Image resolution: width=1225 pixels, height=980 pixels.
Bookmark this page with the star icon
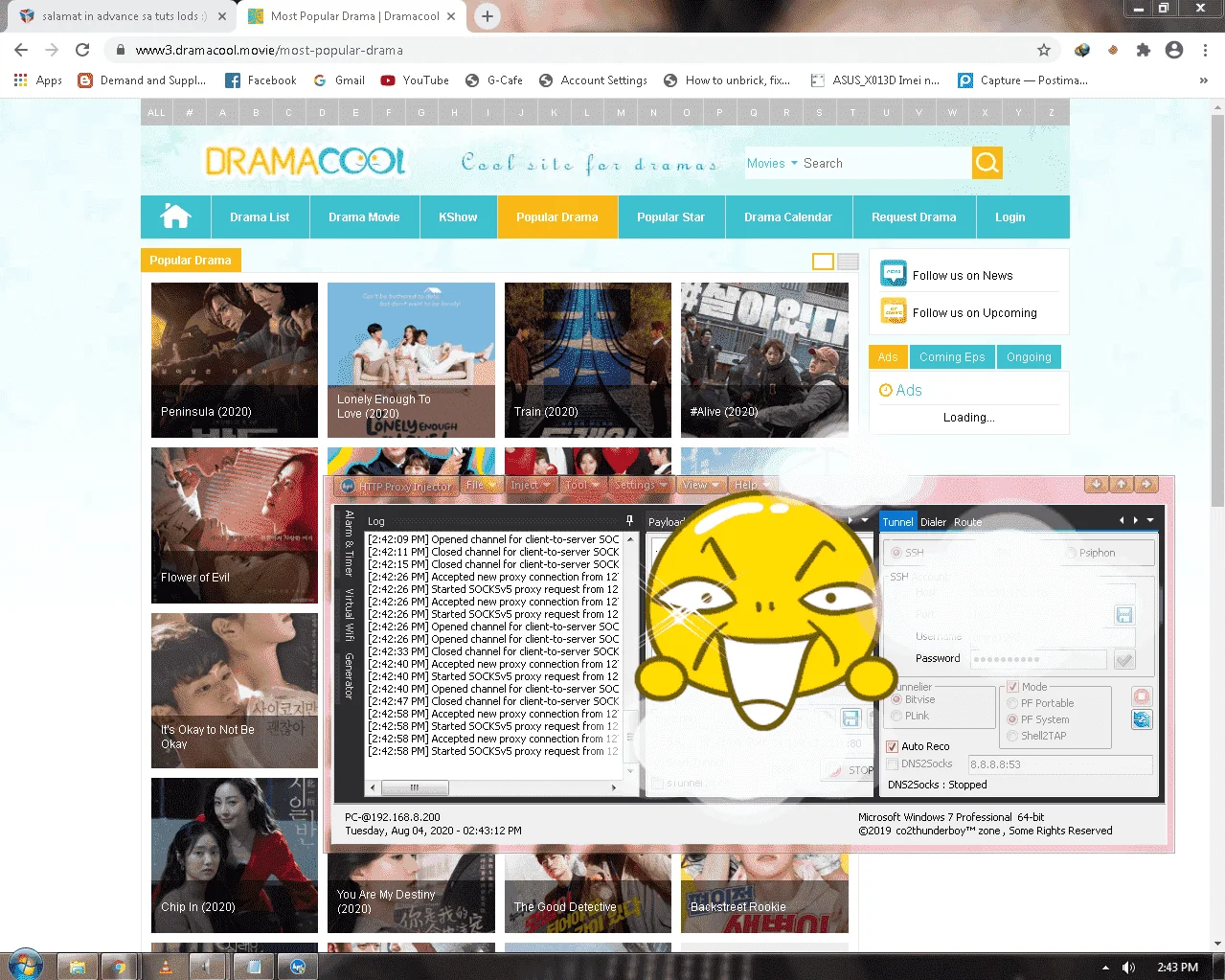point(1044,50)
